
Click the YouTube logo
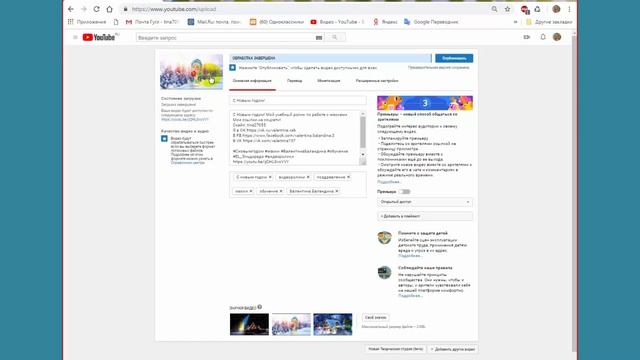coord(100,37)
